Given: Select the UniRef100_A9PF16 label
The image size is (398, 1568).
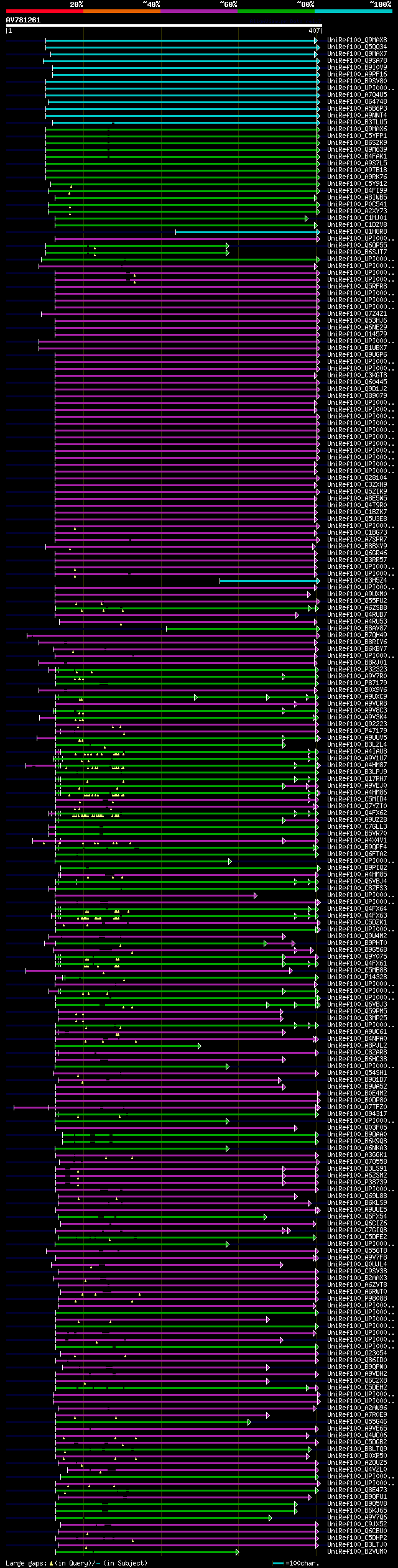Looking at the screenshot, I should (x=357, y=75).
